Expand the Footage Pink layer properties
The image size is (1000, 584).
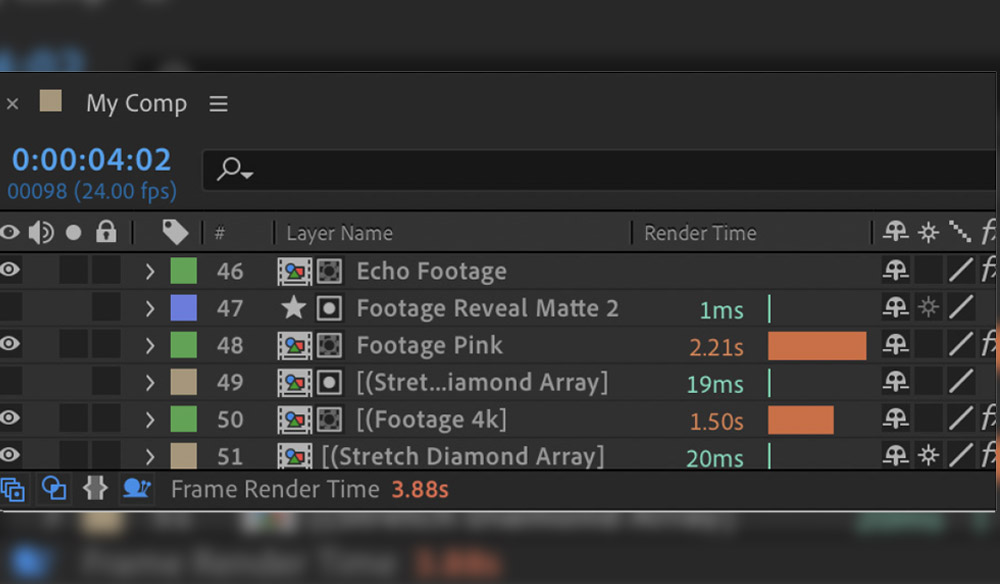tap(148, 345)
